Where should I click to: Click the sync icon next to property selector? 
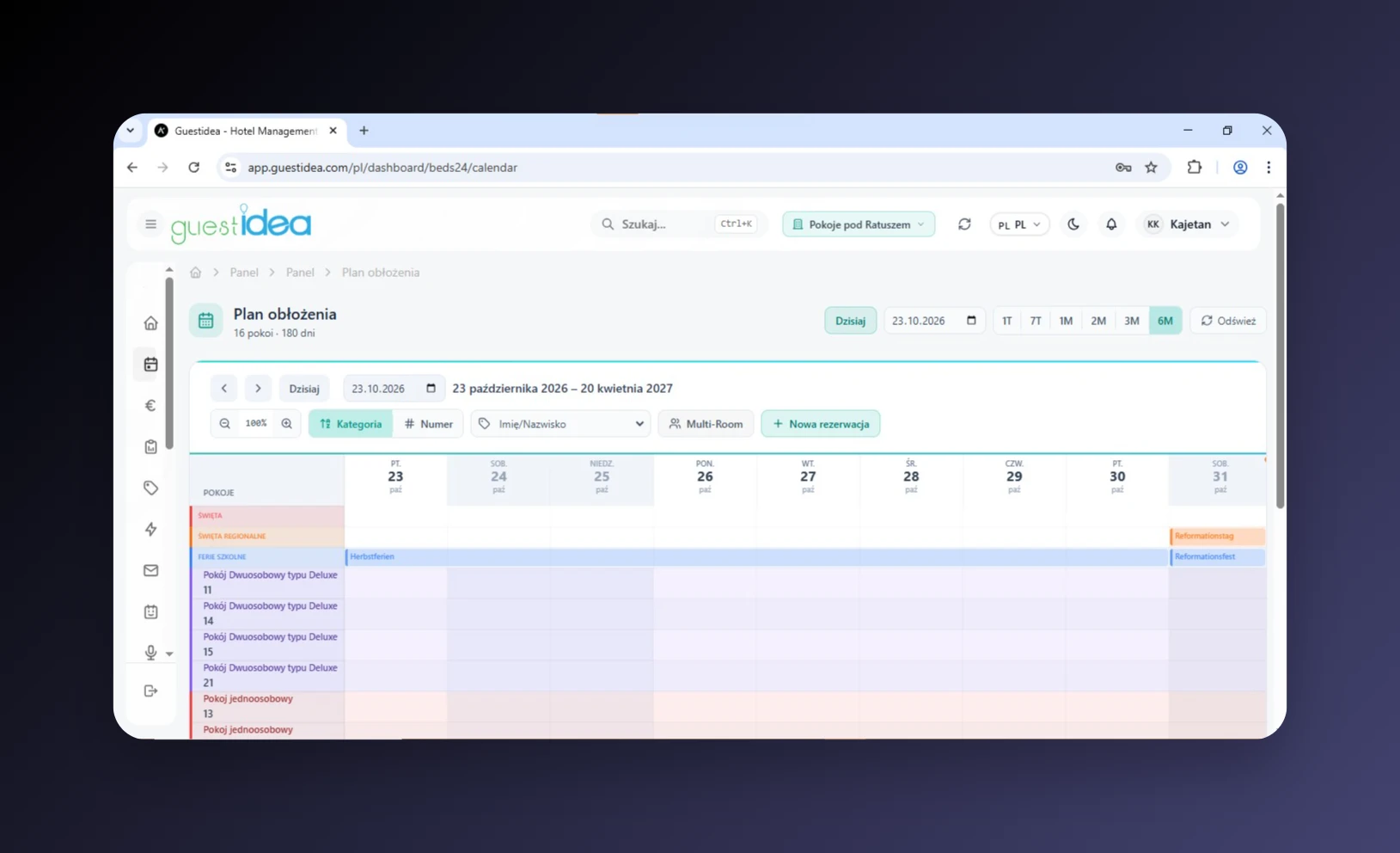pyautogui.click(x=964, y=224)
